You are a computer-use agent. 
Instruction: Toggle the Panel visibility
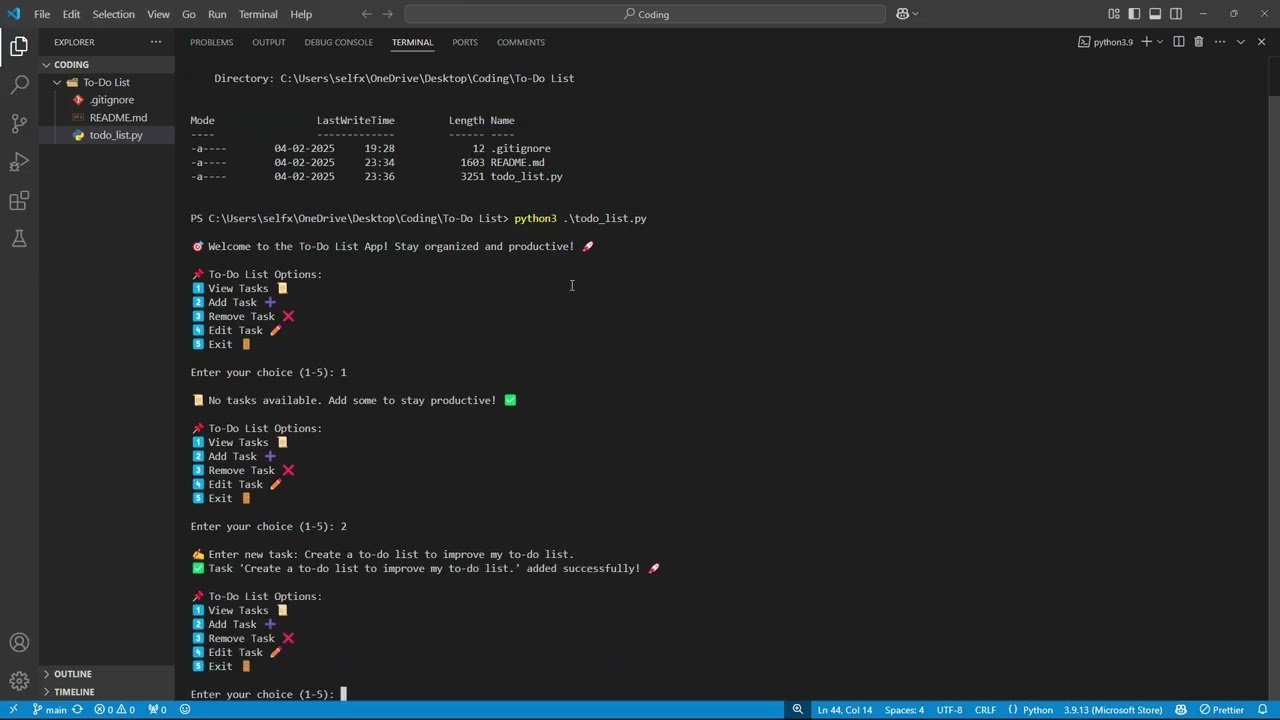(1155, 14)
